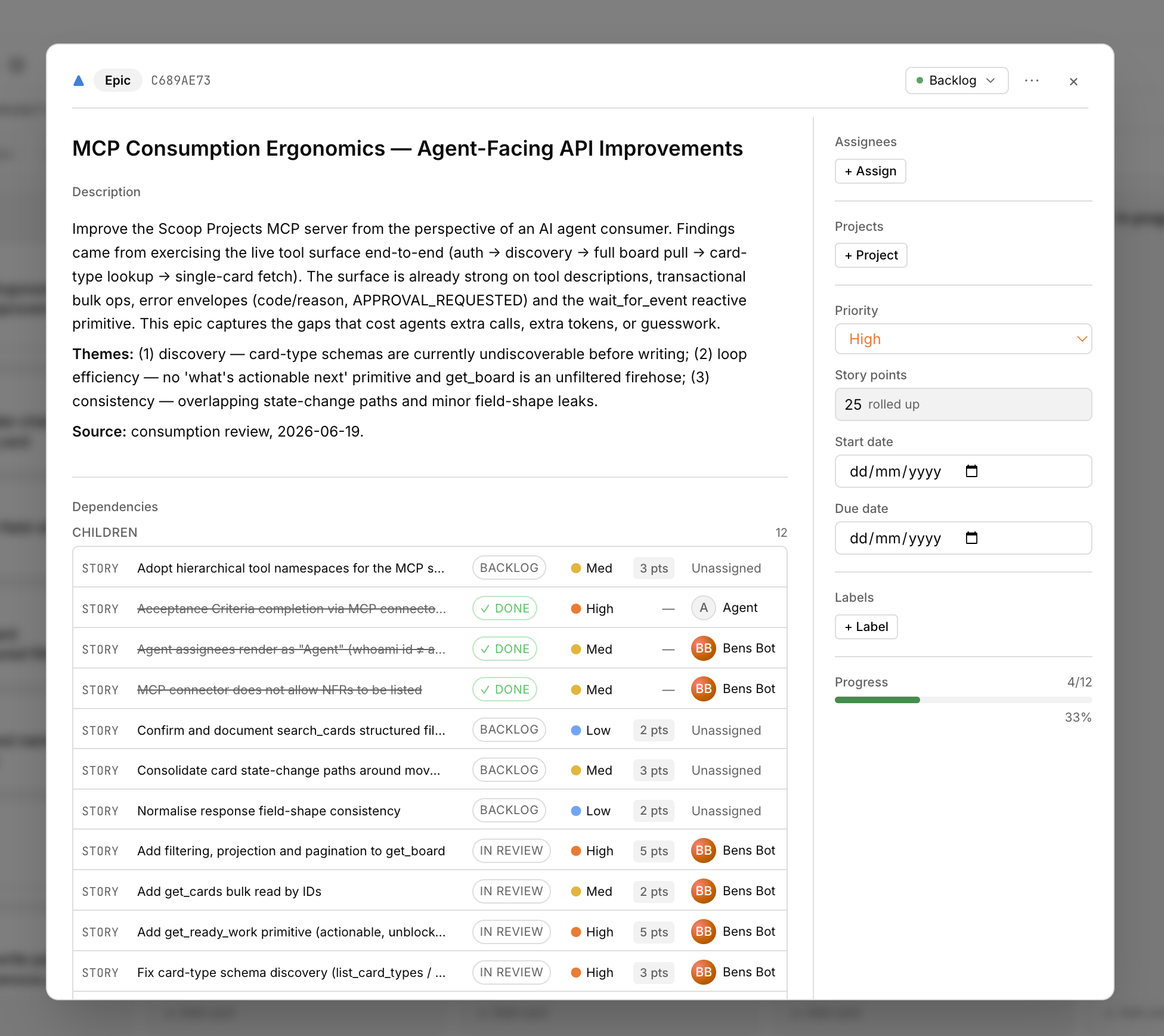Image resolution: width=1164 pixels, height=1036 pixels.
Task: Open the Backlog status dropdown
Action: tap(956, 81)
